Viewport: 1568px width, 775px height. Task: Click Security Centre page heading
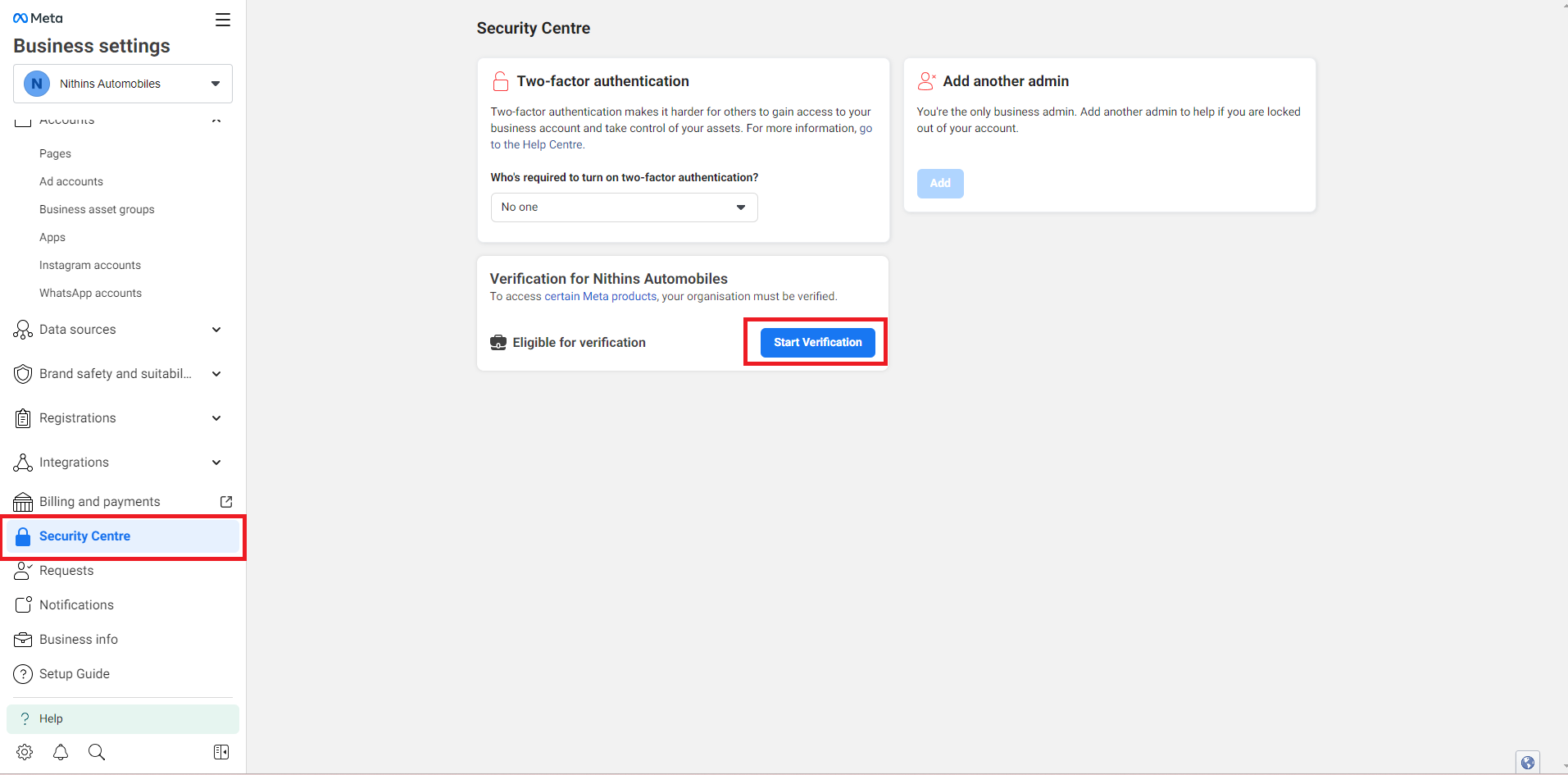(534, 28)
